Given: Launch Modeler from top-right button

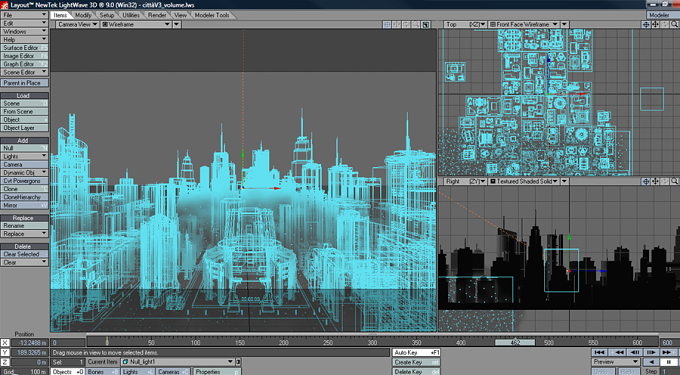Looking at the screenshot, I should tap(663, 15).
